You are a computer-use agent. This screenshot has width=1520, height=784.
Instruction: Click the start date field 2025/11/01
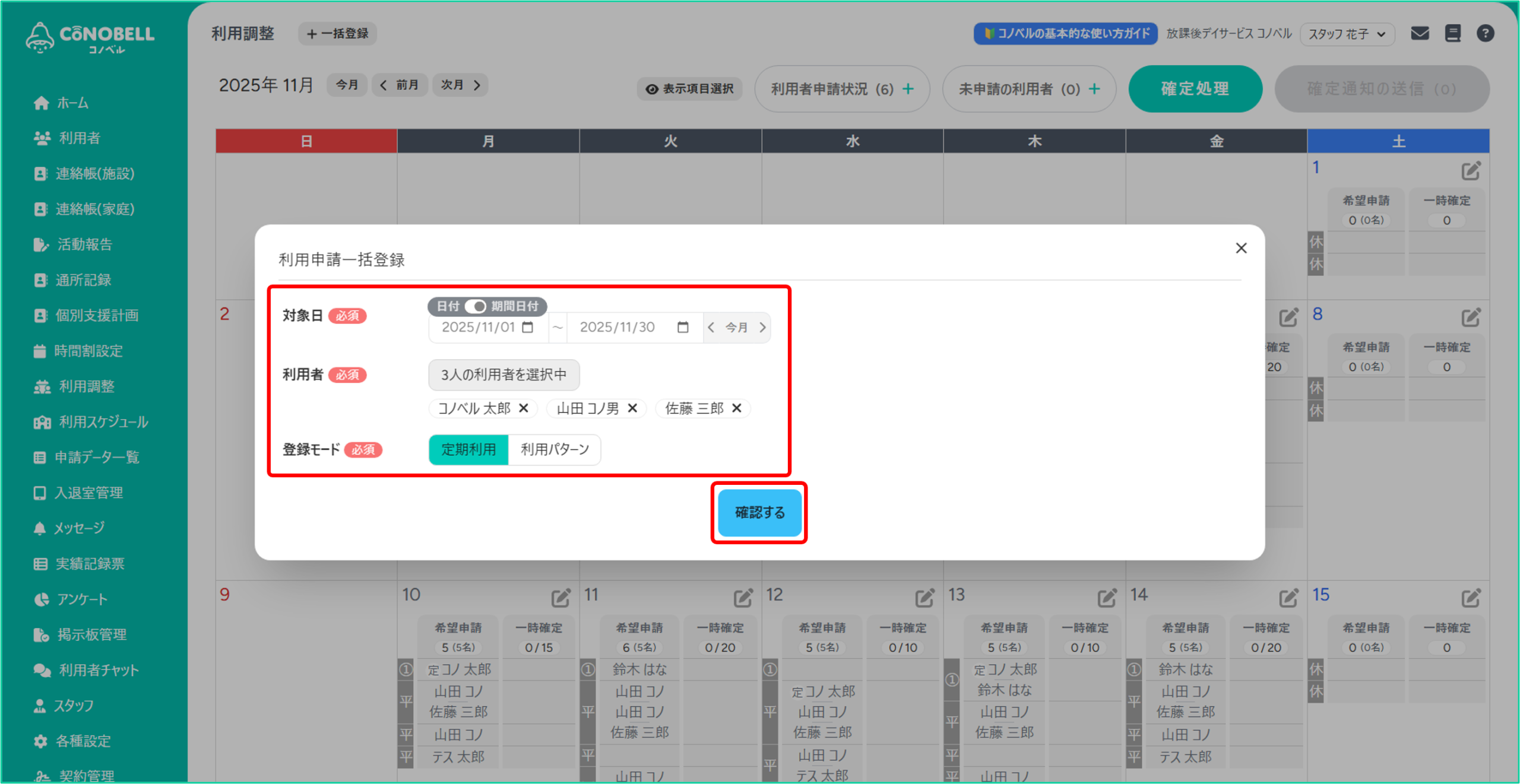pyautogui.click(x=478, y=327)
